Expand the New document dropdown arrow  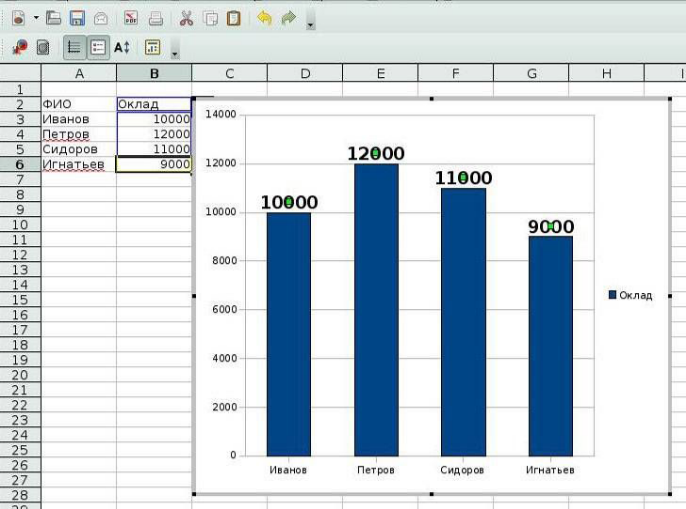point(36,18)
